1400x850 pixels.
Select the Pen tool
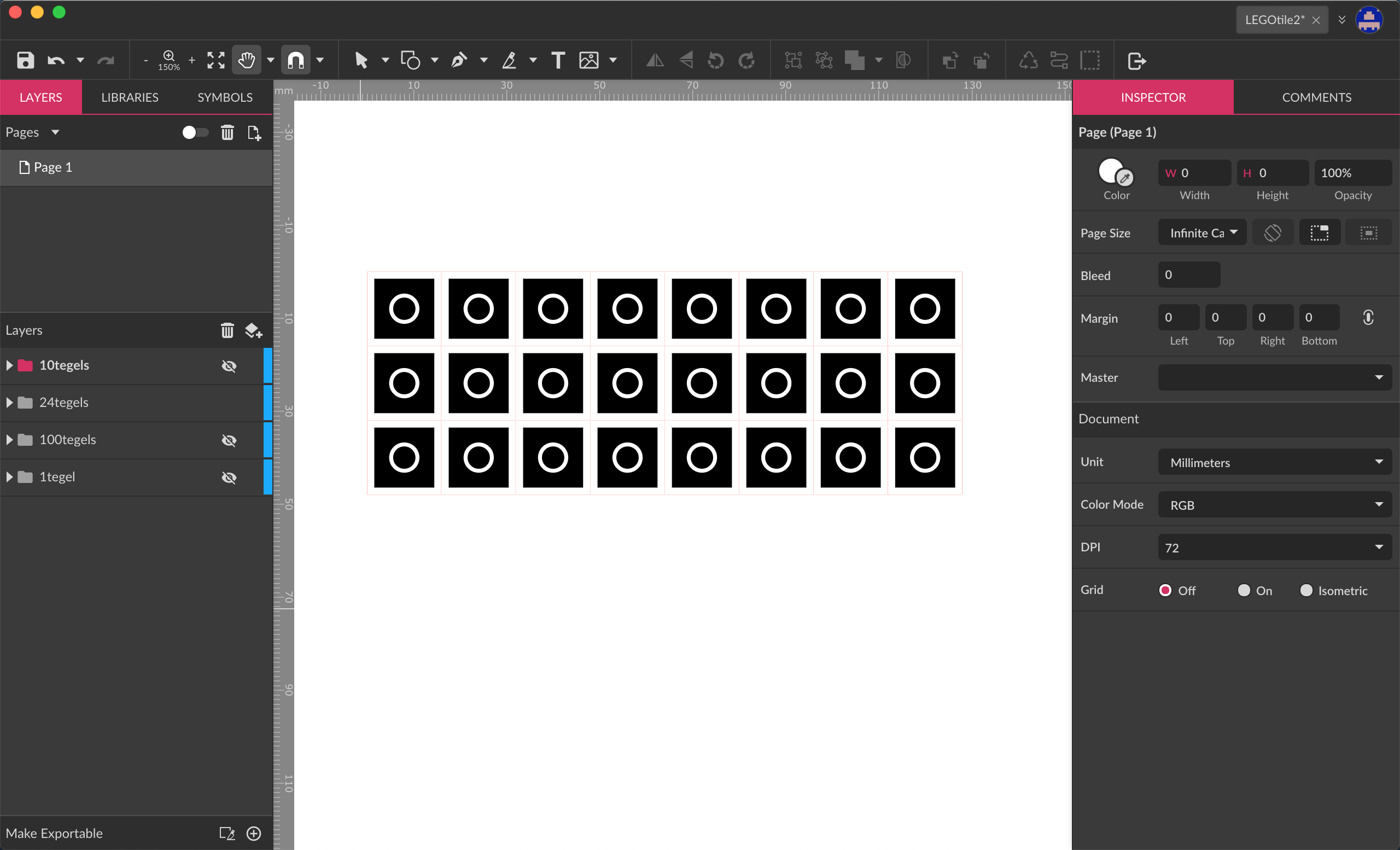[459, 60]
